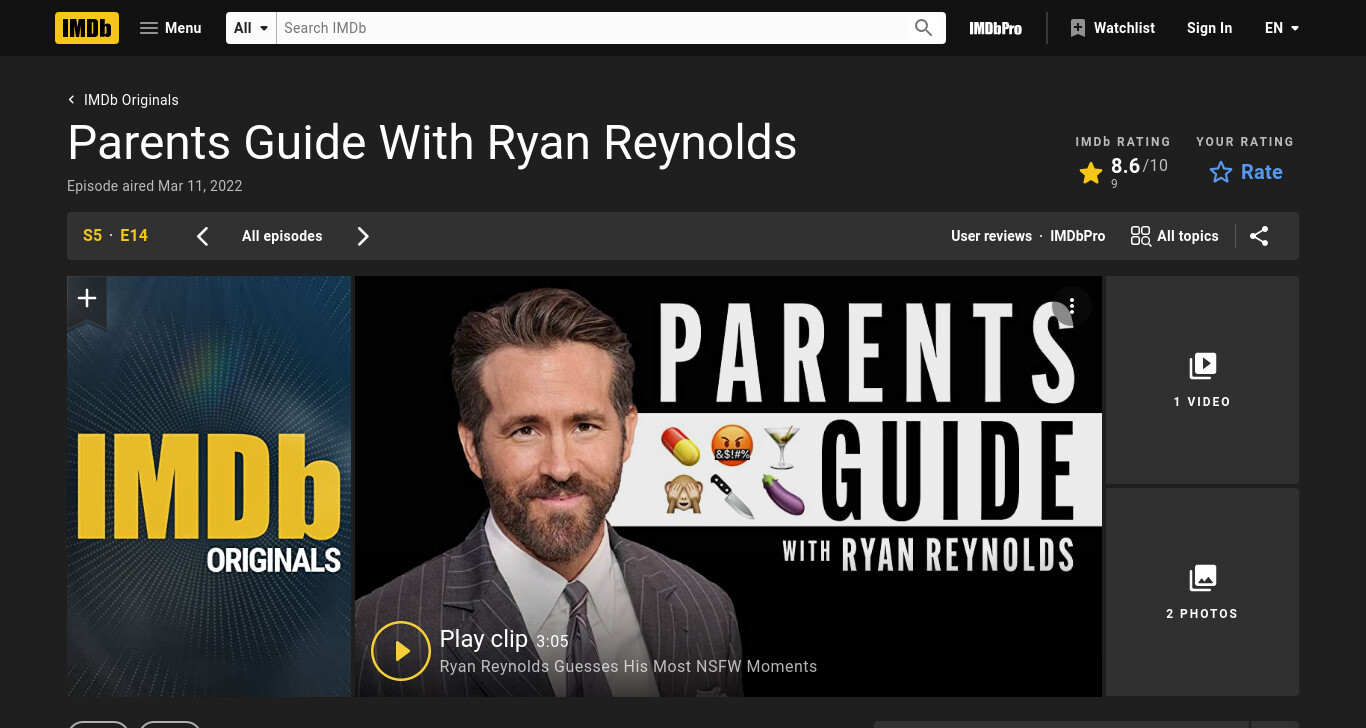Click 'Episode aired Mar 11, 2022' text
Screen dimensions: 1366x728
pos(155,186)
